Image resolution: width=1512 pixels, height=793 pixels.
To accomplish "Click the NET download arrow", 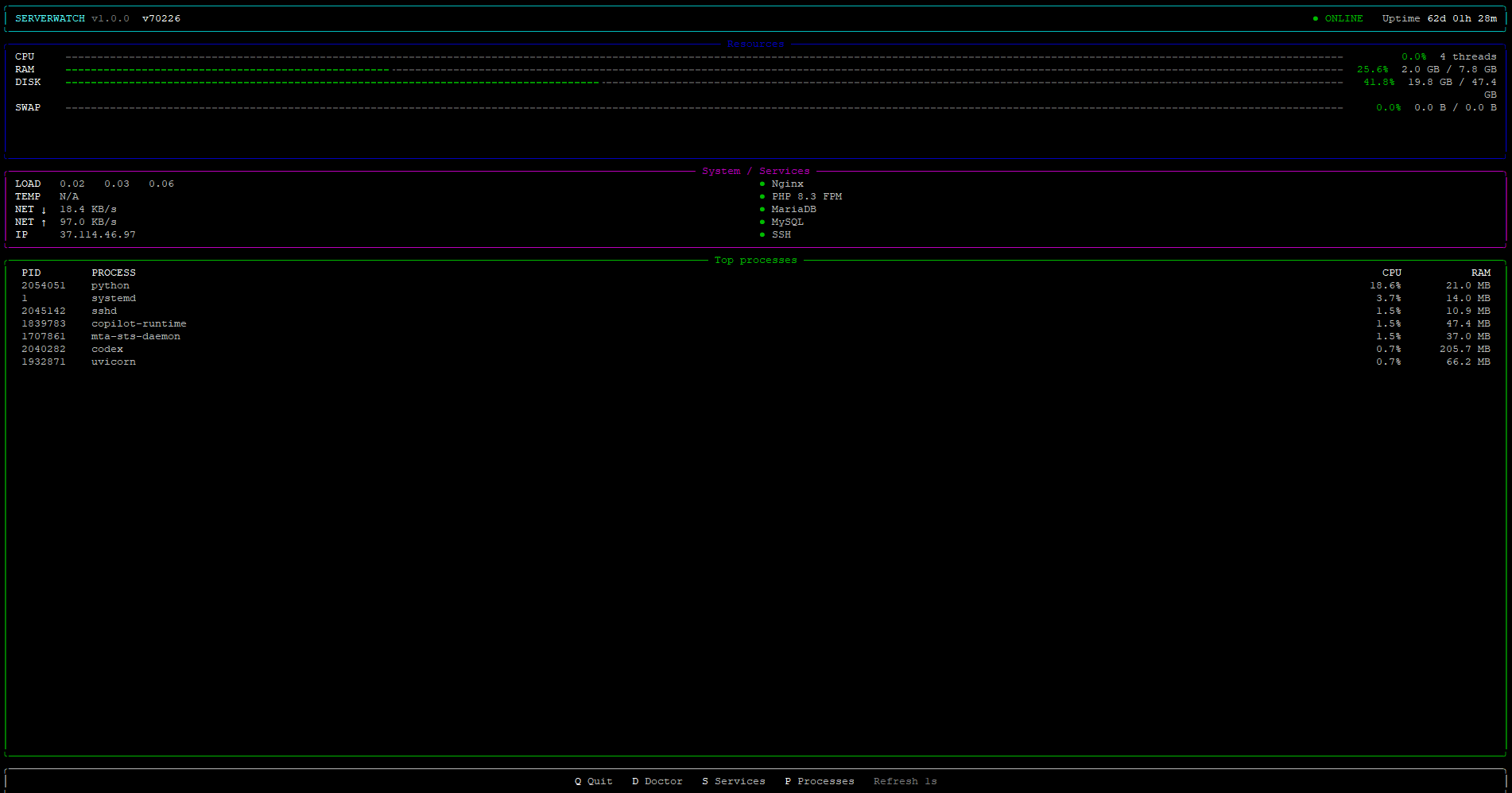I will click(44, 210).
